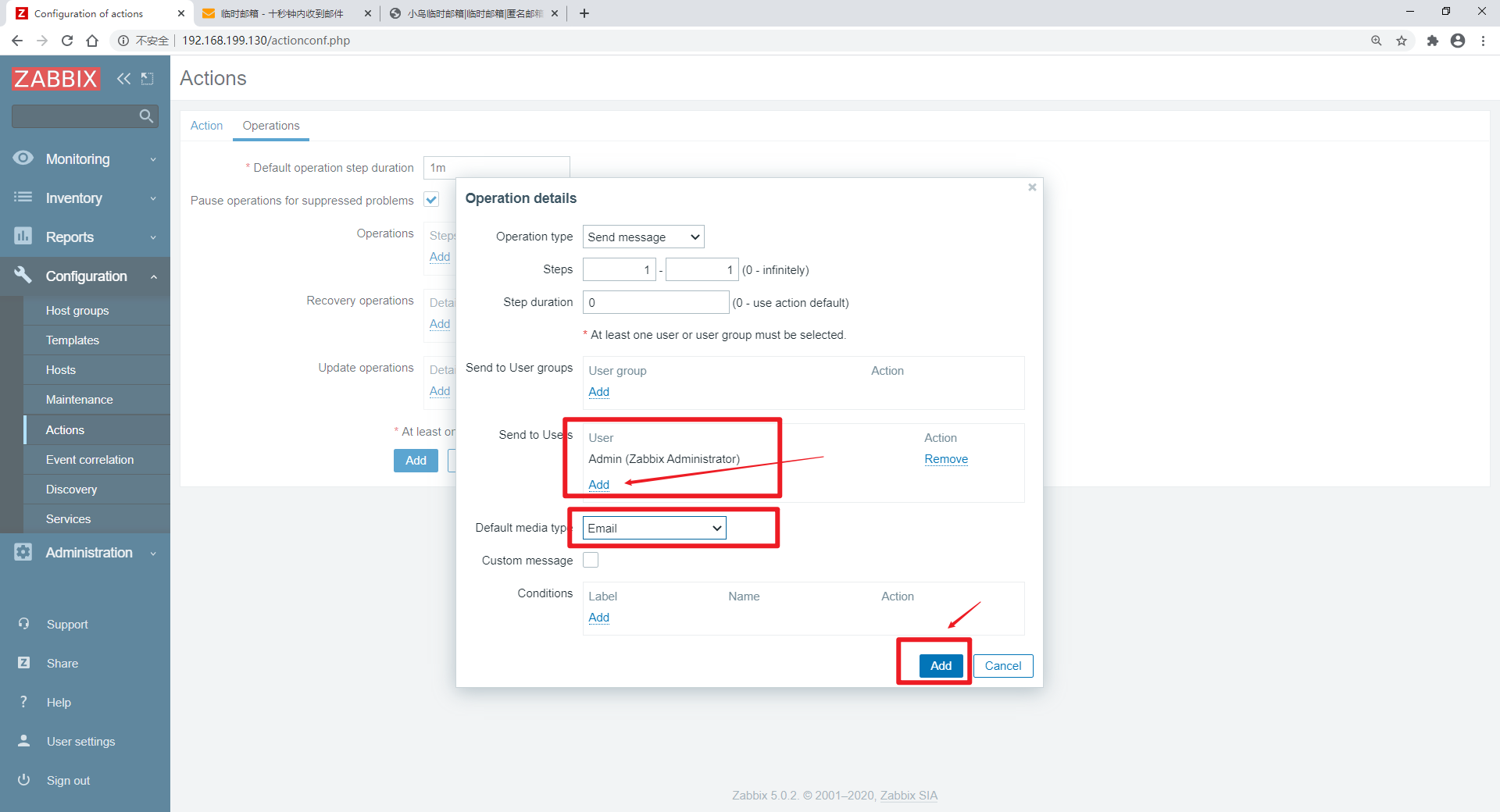The height and width of the screenshot is (812, 1500).
Task: Close the Operation details dialog
Action: [1032, 187]
